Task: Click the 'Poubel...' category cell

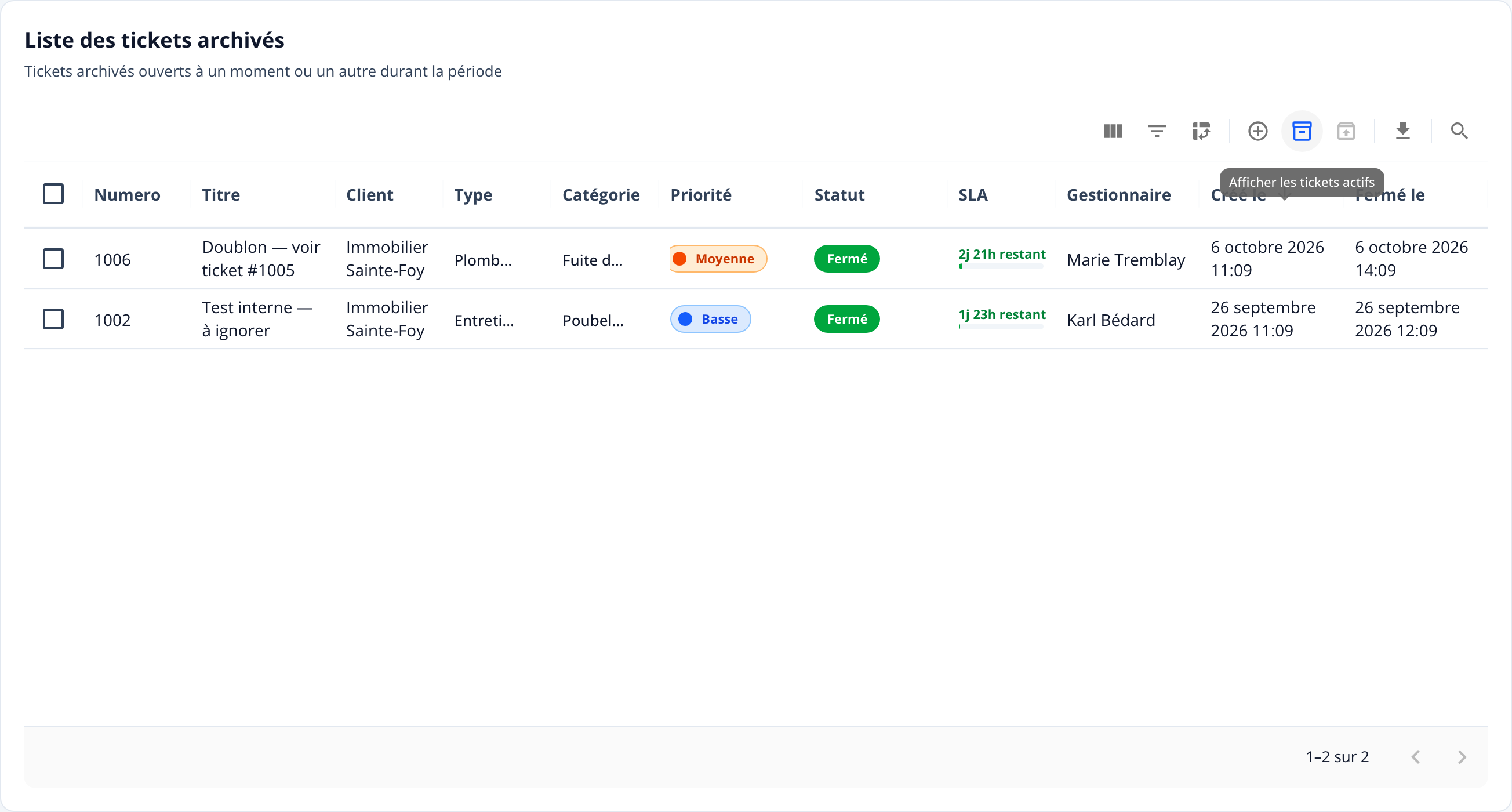Action: [x=593, y=321]
